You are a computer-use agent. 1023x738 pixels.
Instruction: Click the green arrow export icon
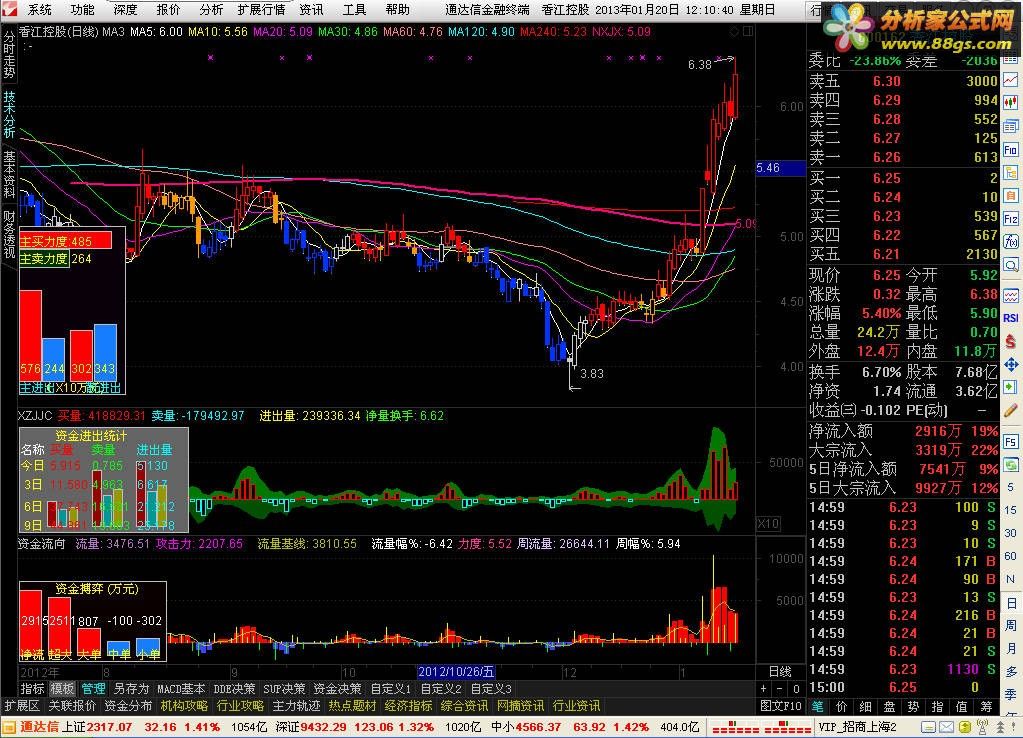(x=1011, y=387)
